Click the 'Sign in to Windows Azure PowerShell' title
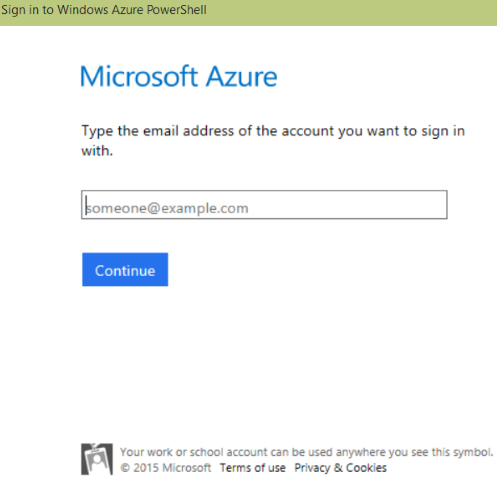This screenshot has height=483, width=497. [104, 10]
